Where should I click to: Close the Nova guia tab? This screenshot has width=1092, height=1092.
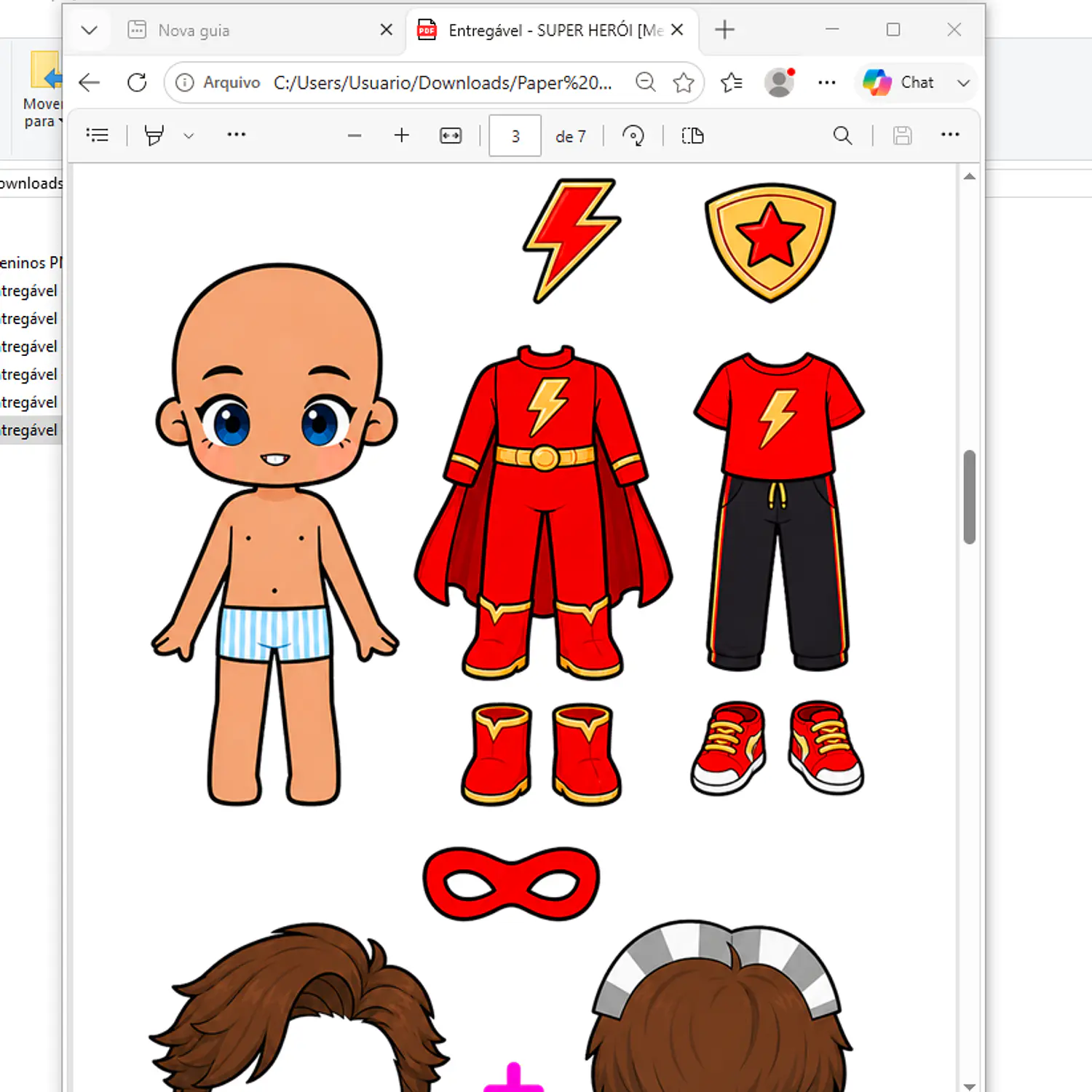pyautogui.click(x=387, y=30)
